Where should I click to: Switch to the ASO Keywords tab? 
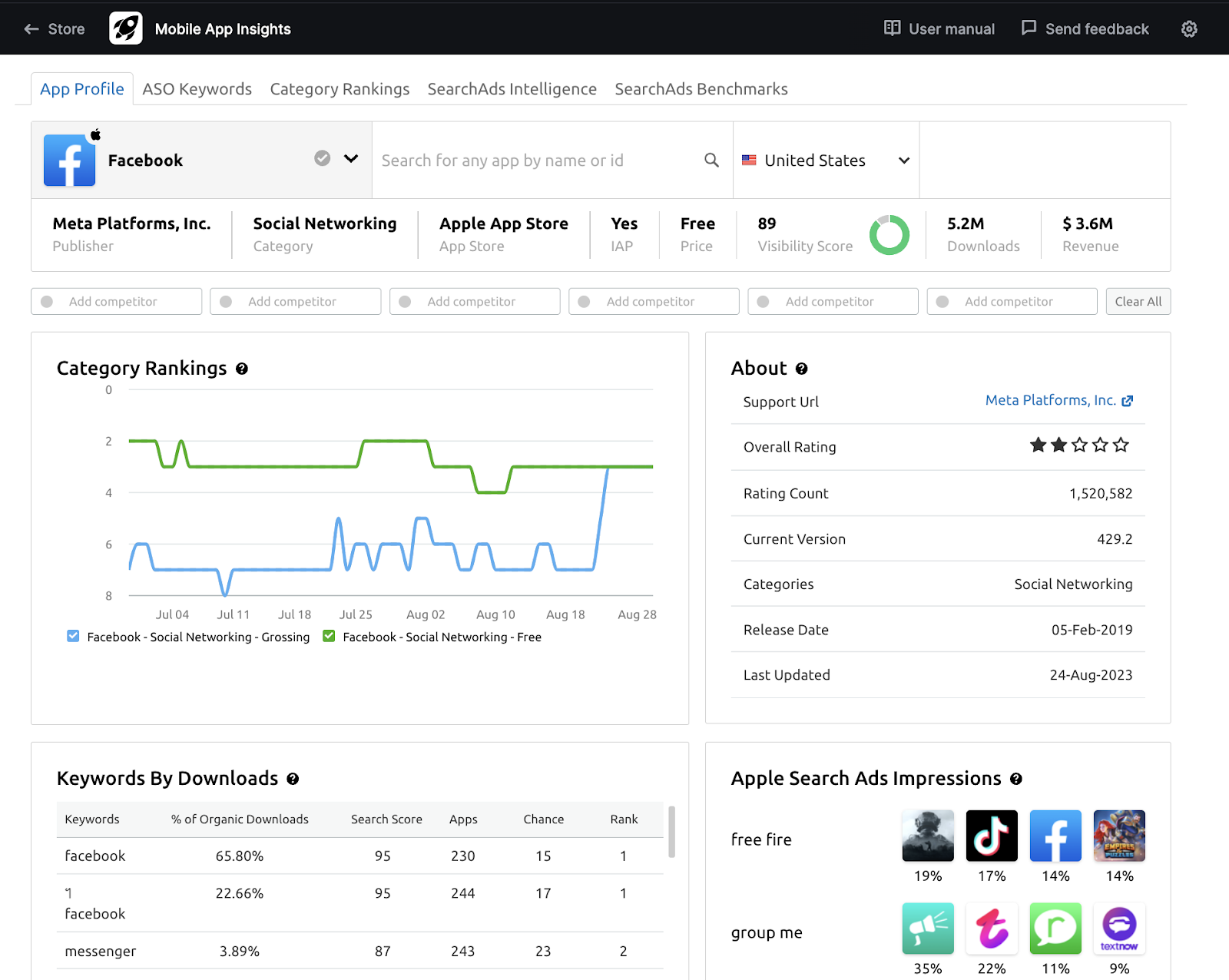[x=197, y=88]
